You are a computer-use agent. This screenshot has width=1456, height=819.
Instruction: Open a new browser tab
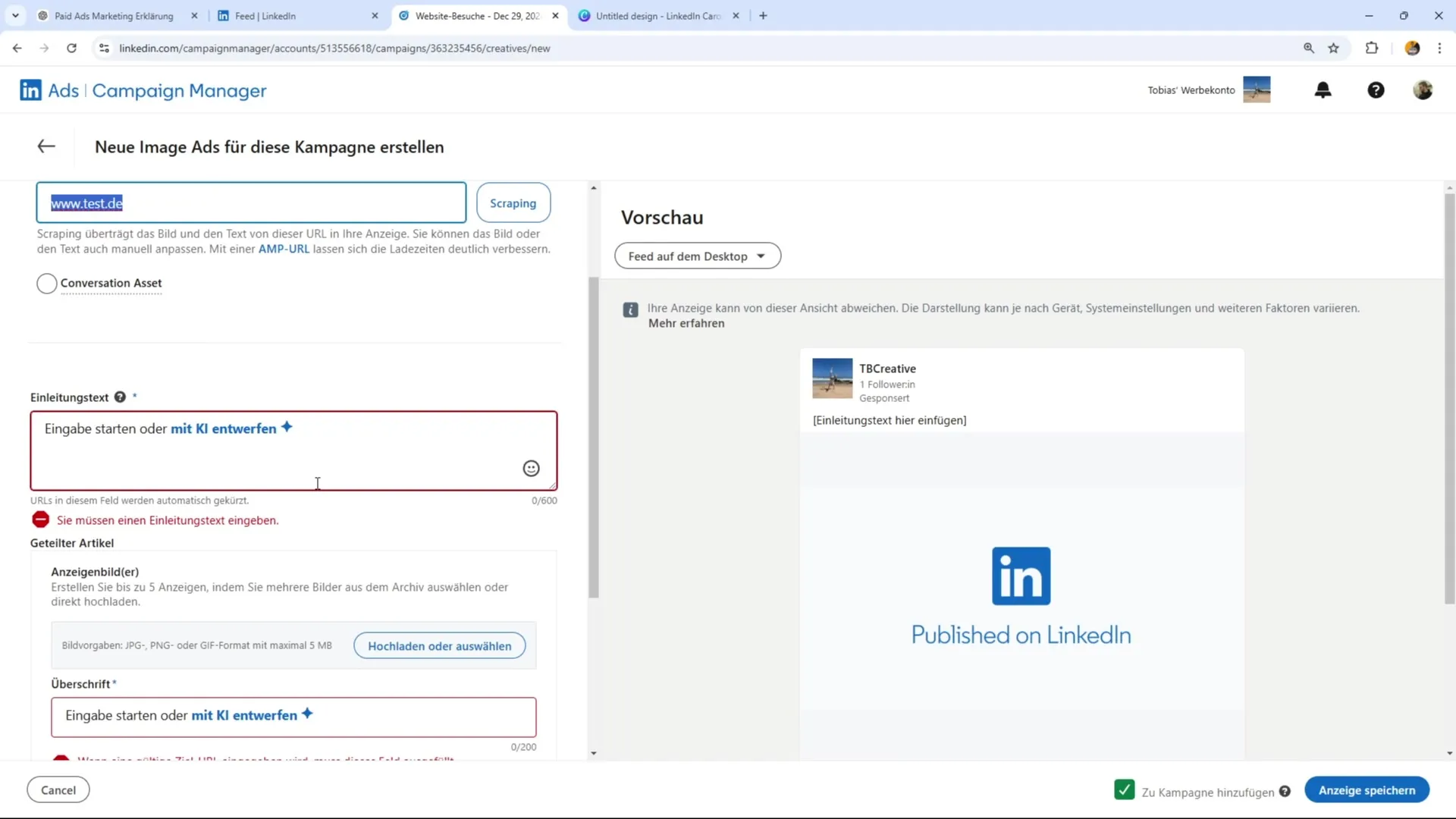pos(763,15)
